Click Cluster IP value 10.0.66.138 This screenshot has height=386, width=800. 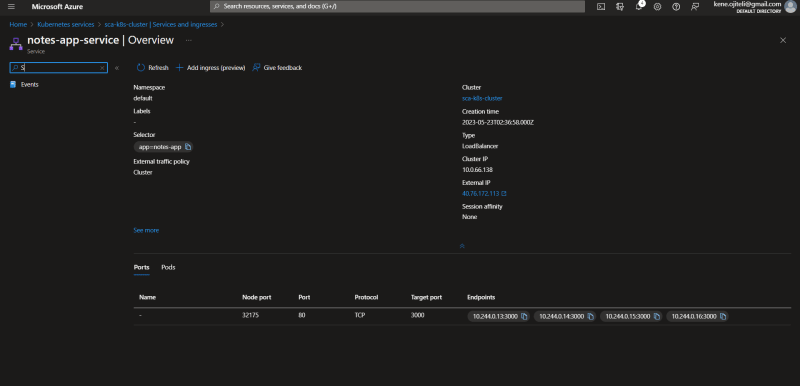pyautogui.click(x=477, y=170)
